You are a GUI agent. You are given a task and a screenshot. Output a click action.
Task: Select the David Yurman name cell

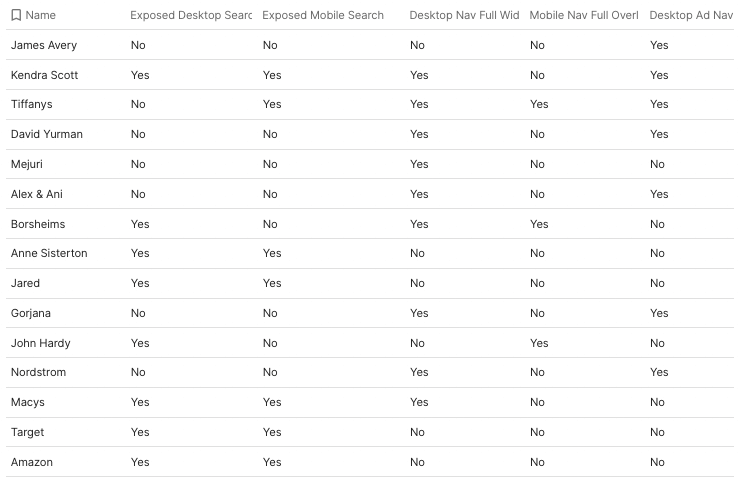click(47, 134)
